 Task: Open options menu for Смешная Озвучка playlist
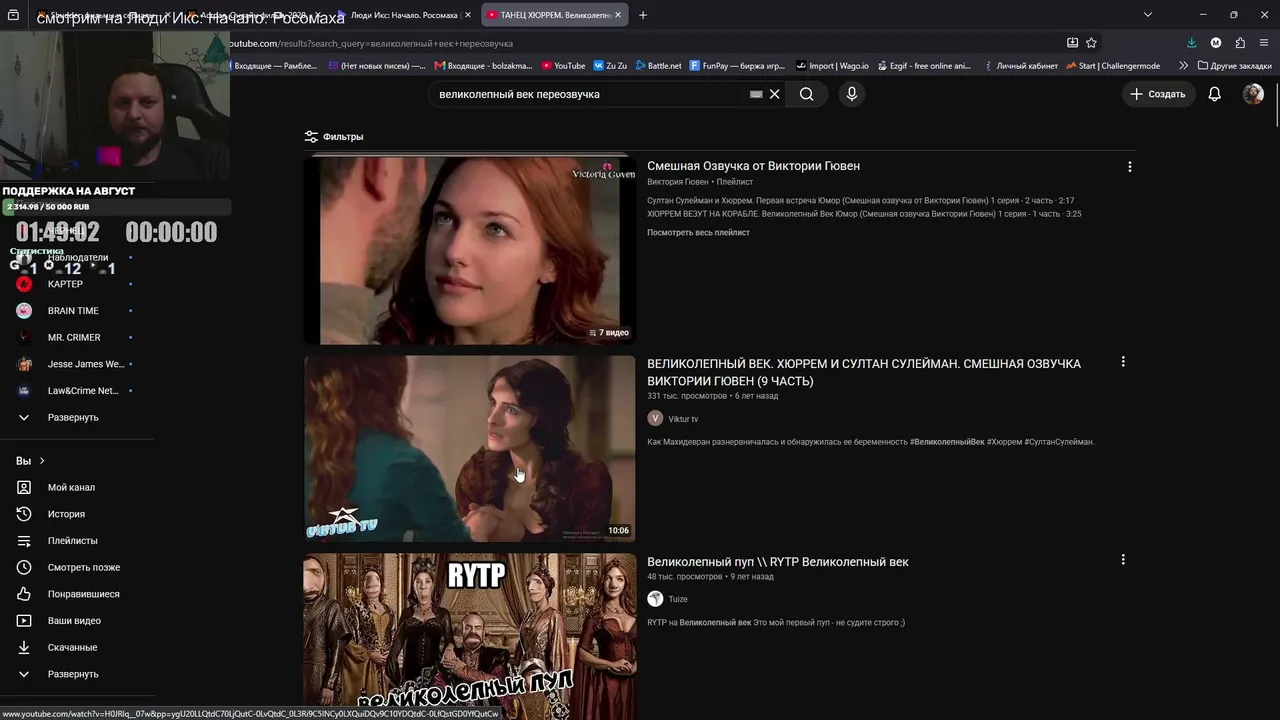point(1130,167)
